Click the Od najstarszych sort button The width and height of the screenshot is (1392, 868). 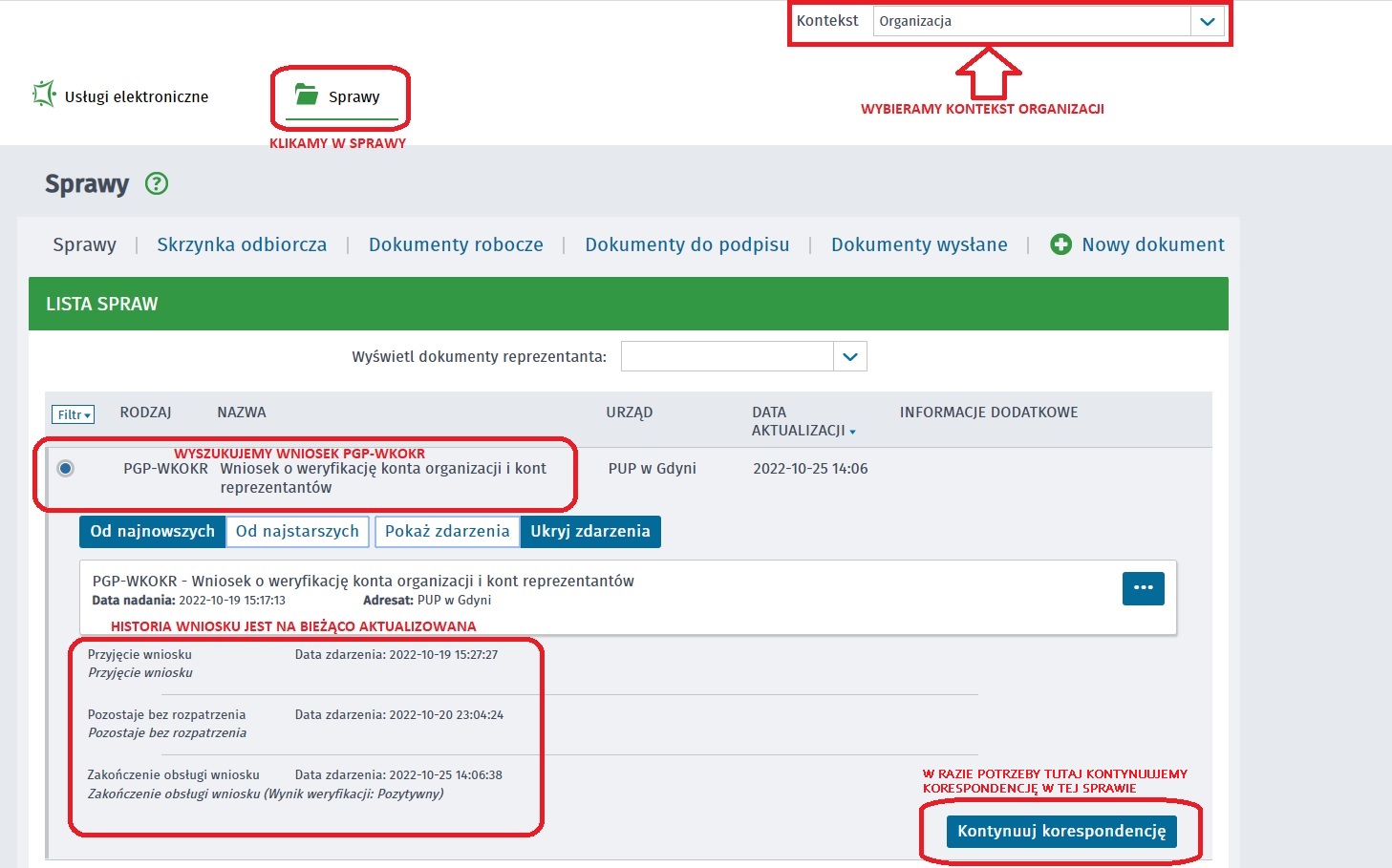(297, 532)
